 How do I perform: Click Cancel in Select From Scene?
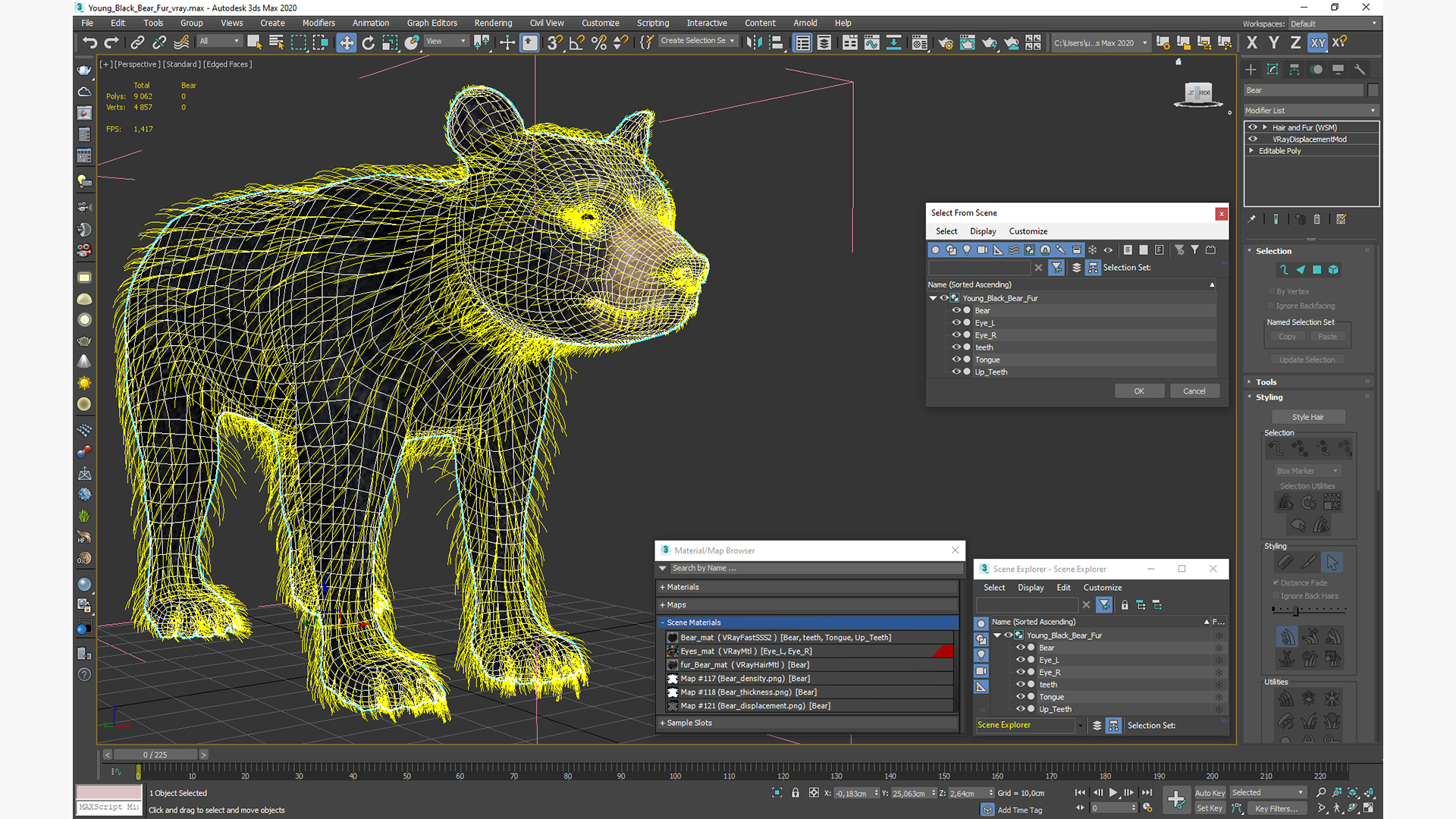(x=1194, y=391)
